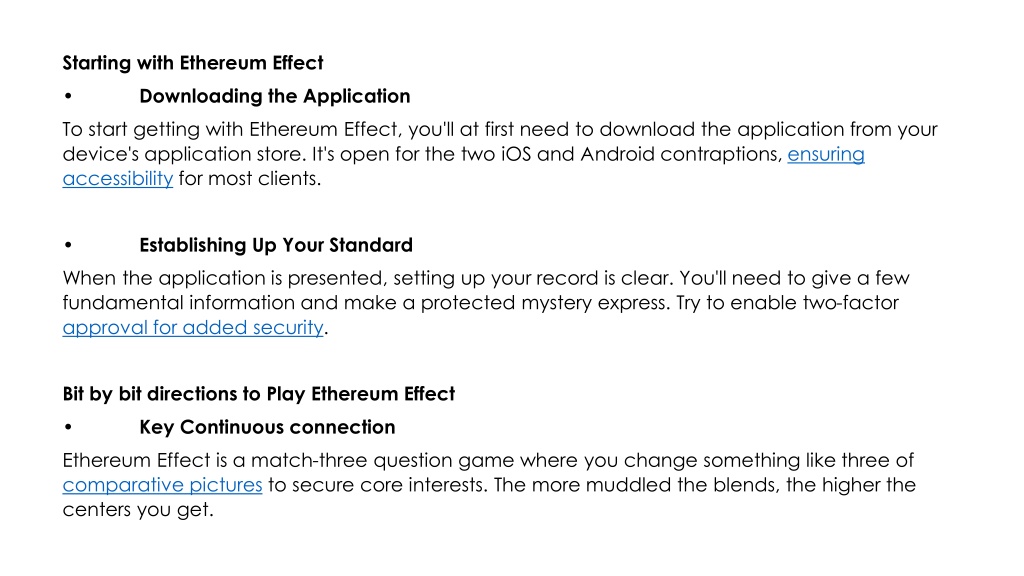Open "approval for added security" link

pyautogui.click(x=193, y=327)
